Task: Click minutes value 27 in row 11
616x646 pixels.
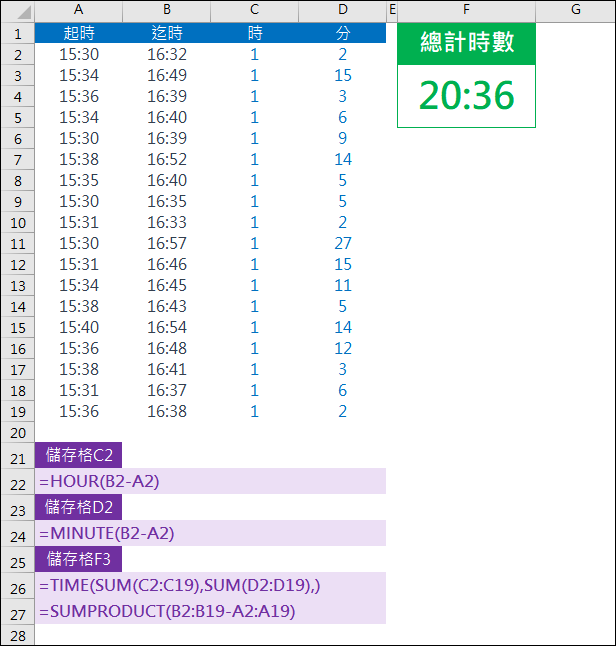Action: 342,243
